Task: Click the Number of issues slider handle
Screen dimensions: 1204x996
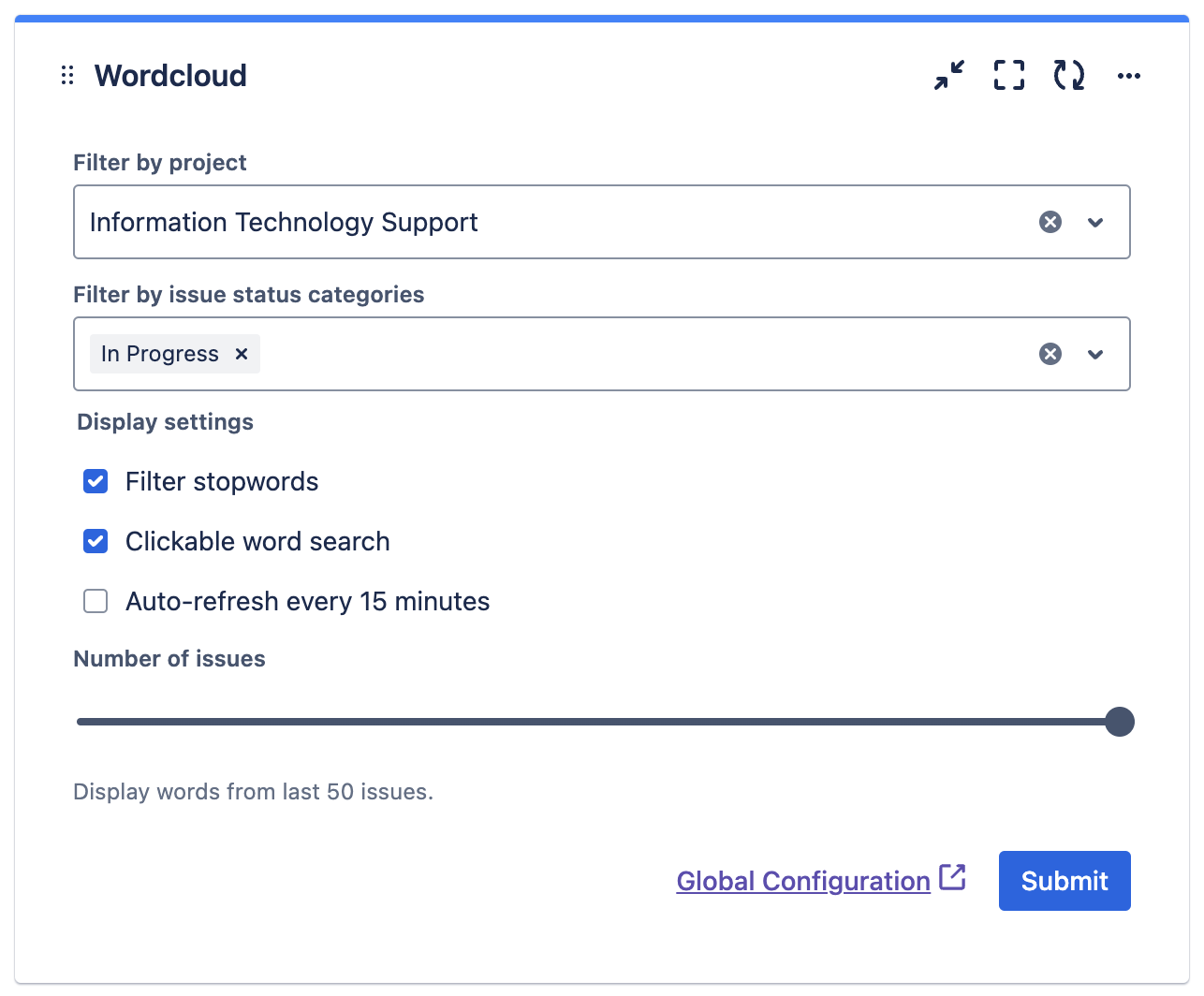Action: (x=1119, y=722)
